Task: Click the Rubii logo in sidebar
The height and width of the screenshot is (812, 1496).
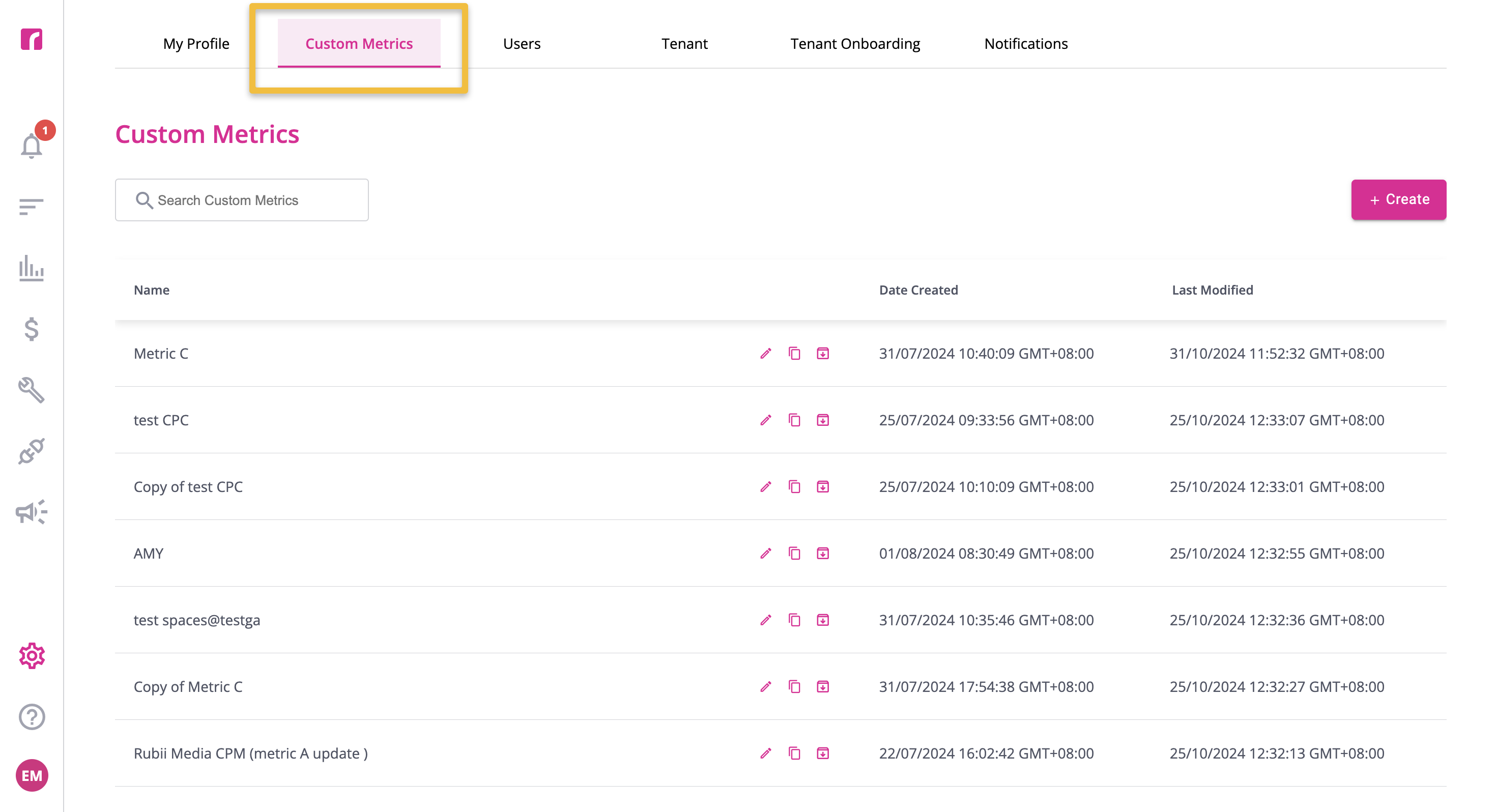Action: tap(32, 40)
